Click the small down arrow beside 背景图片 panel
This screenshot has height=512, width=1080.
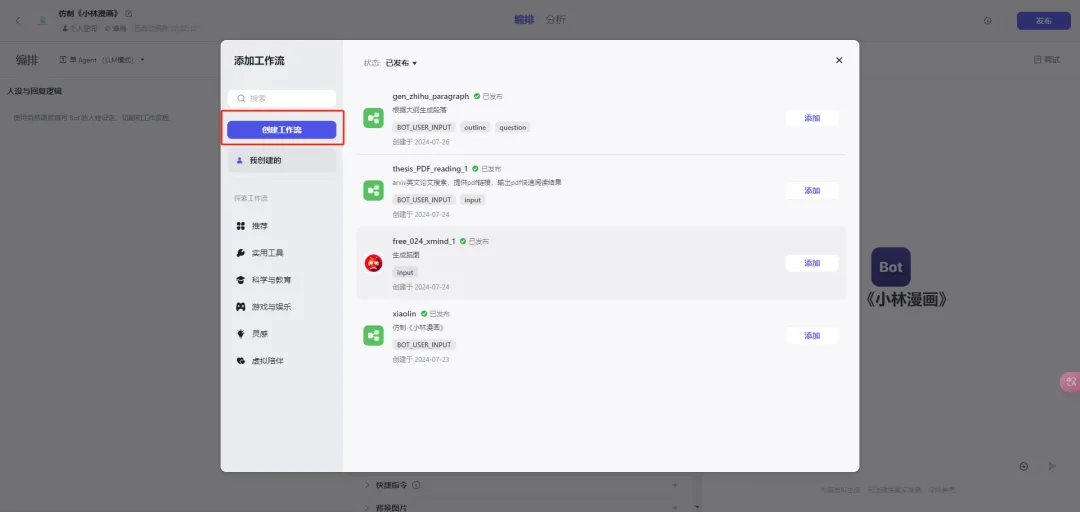(x=697, y=507)
